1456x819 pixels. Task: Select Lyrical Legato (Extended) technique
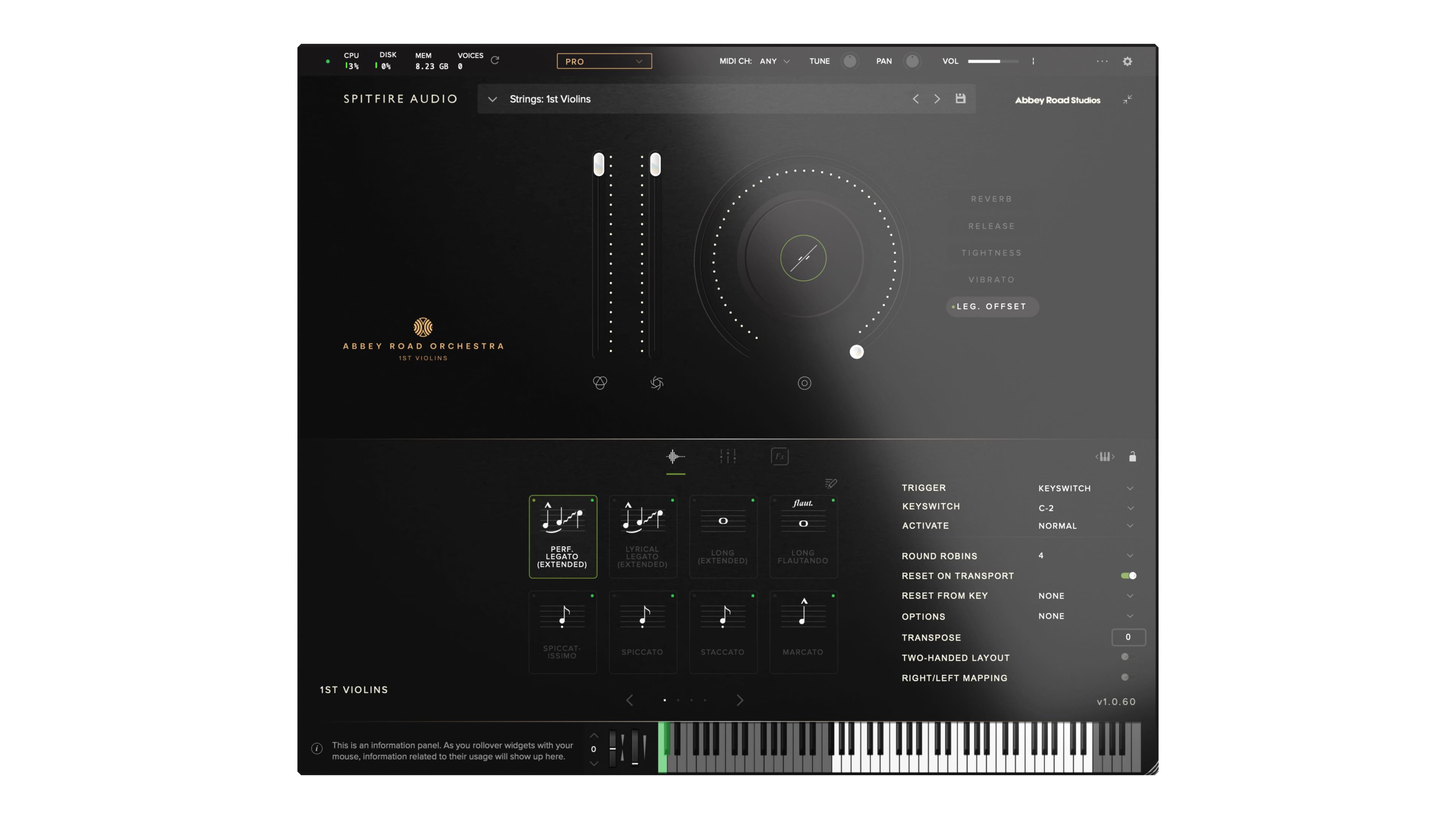point(643,537)
